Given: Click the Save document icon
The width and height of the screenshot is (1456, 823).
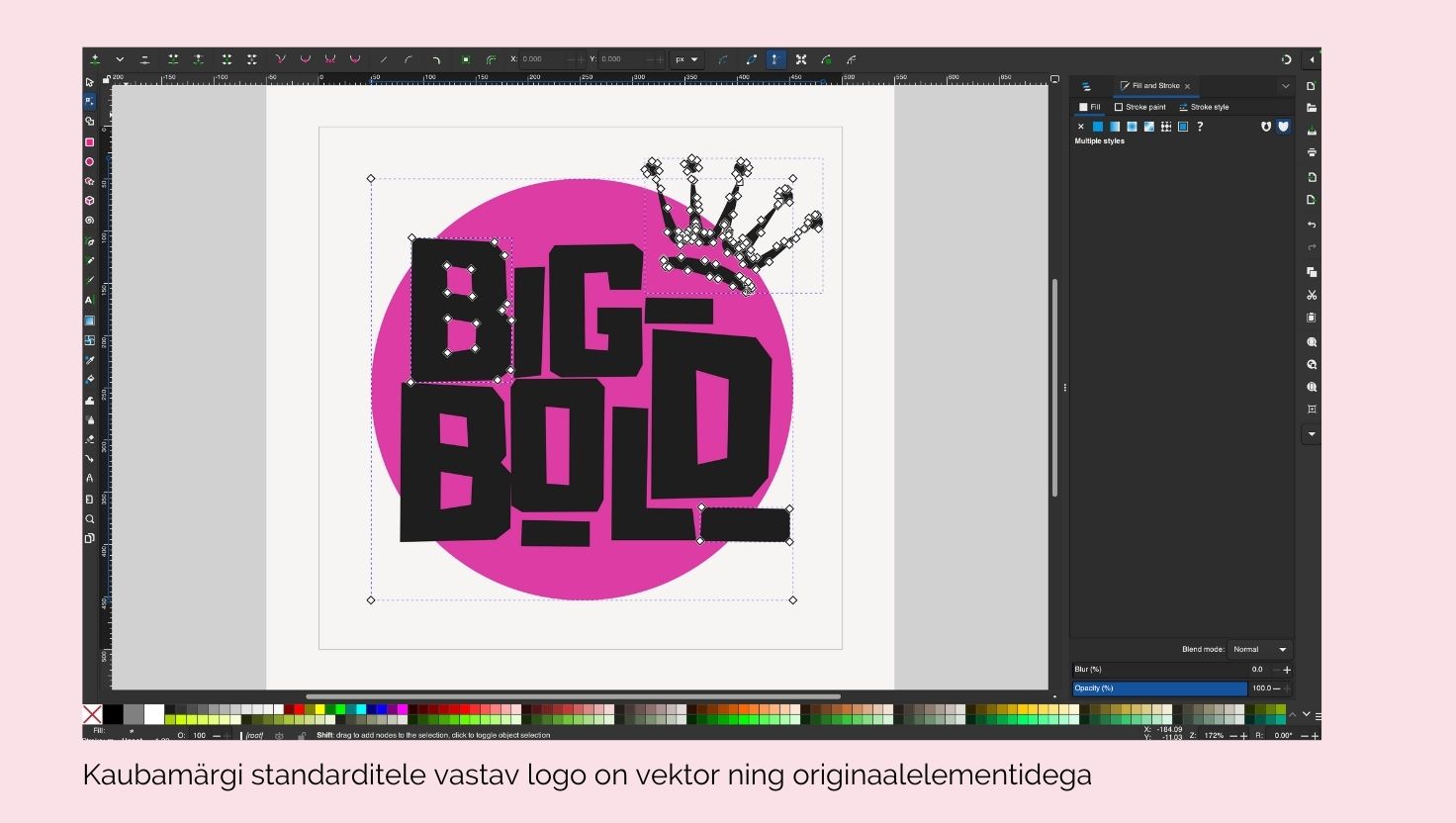Looking at the screenshot, I should 1312,131.
